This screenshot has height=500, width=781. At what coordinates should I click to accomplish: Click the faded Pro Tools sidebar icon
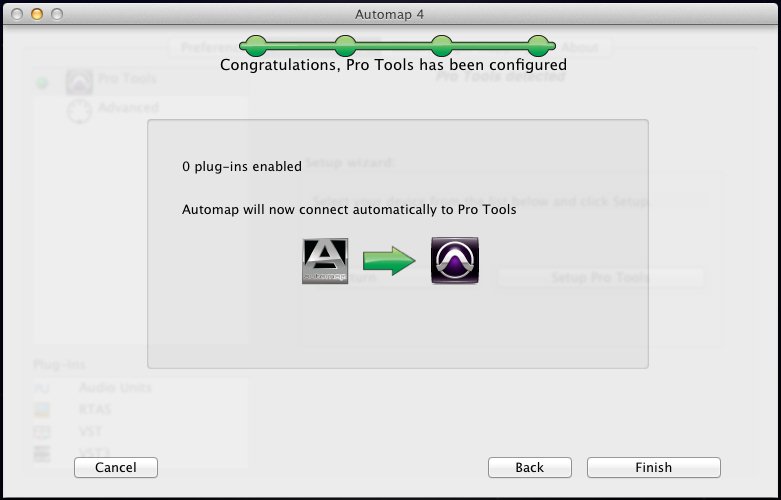80,82
